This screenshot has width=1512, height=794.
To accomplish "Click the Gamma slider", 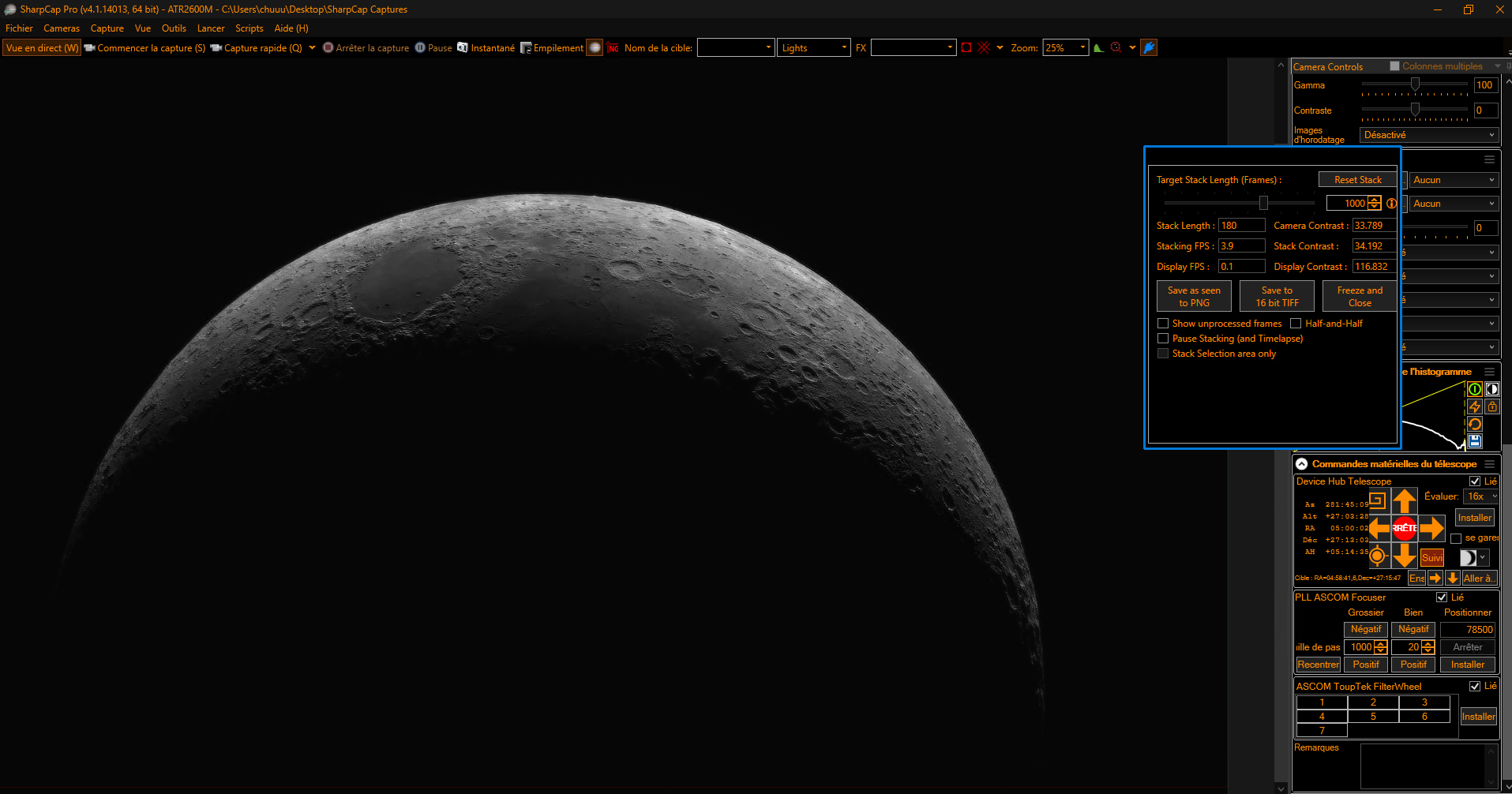I will (1415, 85).
